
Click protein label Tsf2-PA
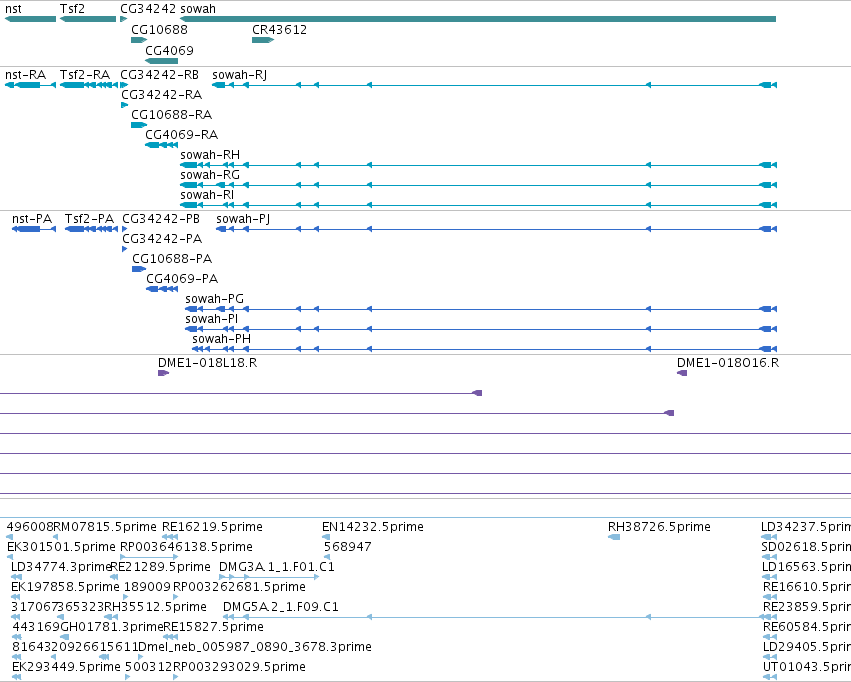(90, 219)
